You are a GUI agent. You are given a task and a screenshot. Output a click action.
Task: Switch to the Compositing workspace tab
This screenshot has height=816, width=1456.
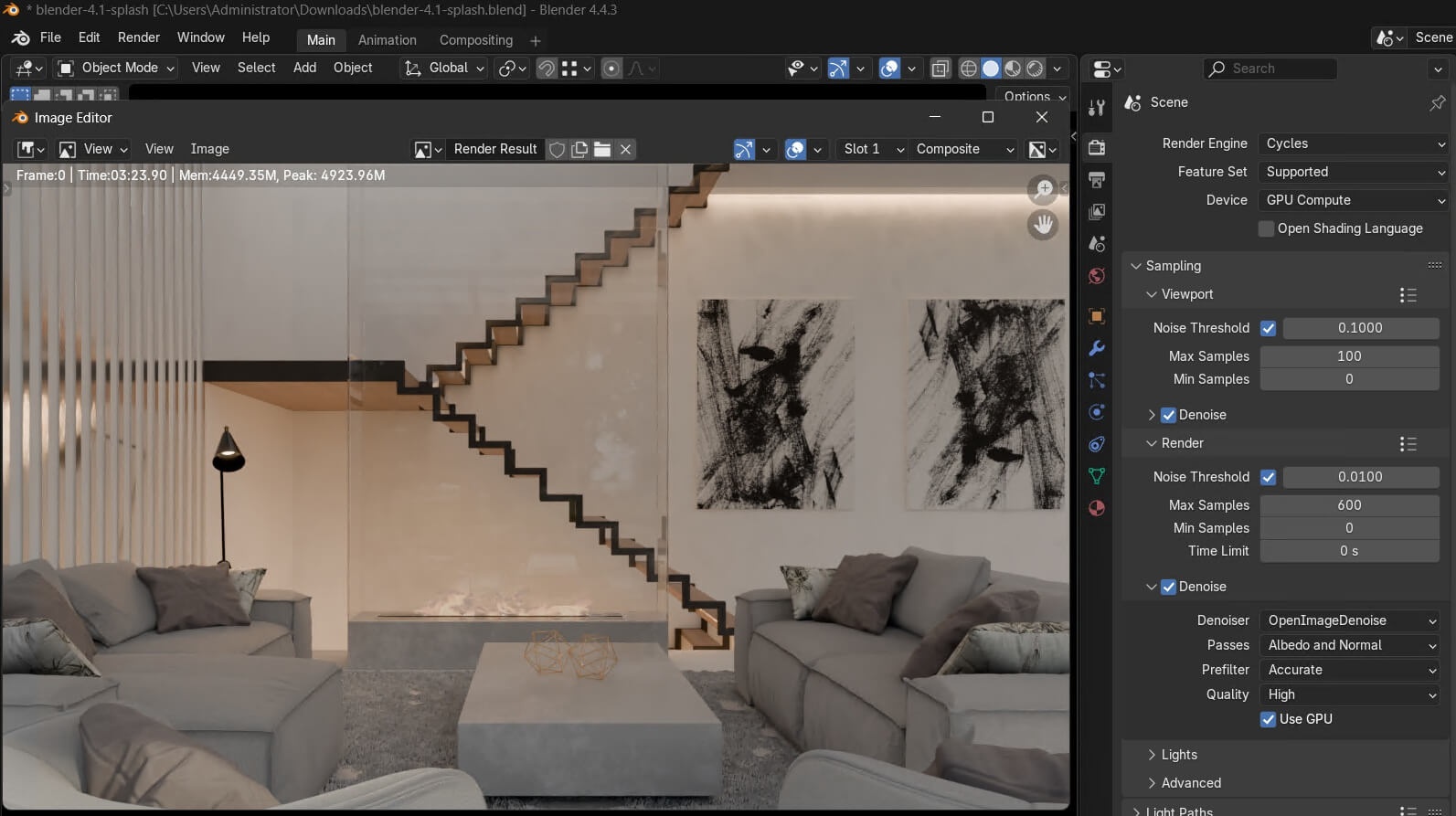475,40
